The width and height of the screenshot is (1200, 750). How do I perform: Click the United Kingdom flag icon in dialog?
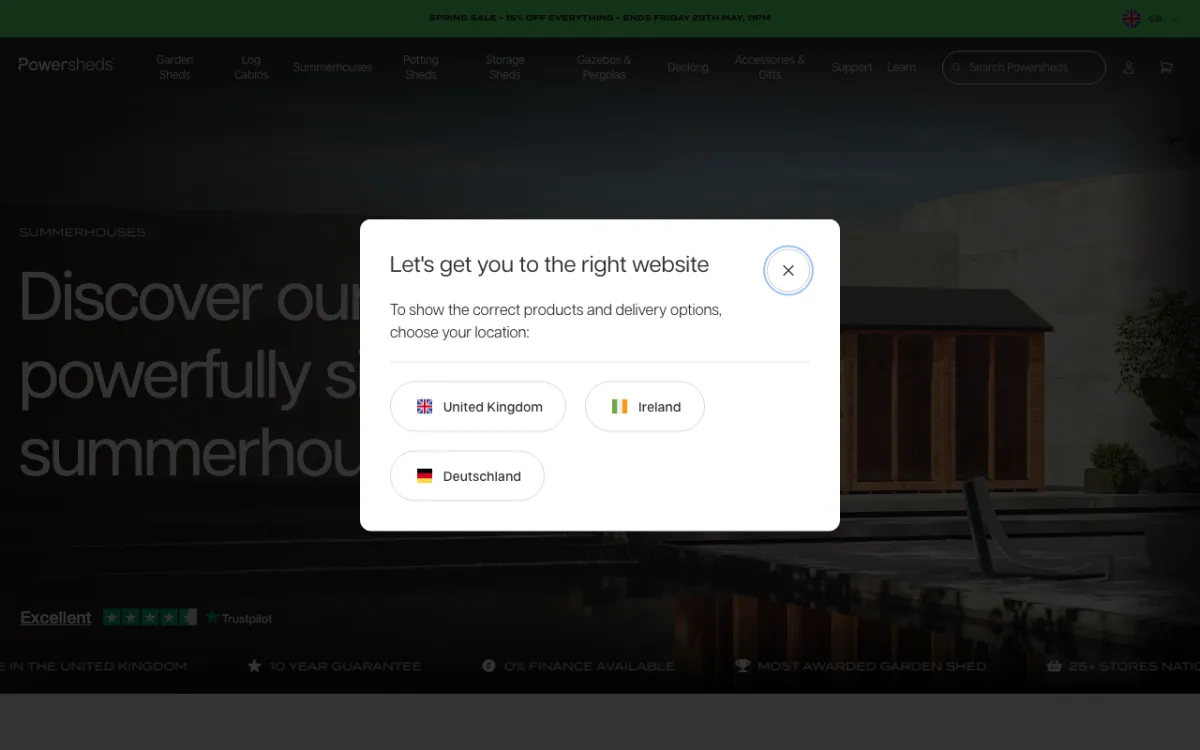(x=424, y=407)
